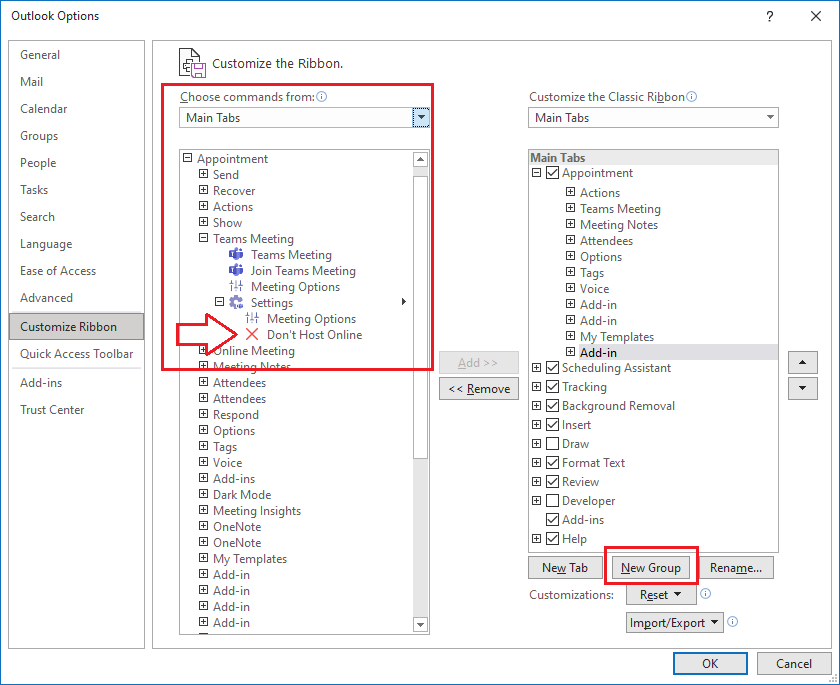Select Don't Host Online command
The height and width of the screenshot is (685, 840).
(x=314, y=335)
